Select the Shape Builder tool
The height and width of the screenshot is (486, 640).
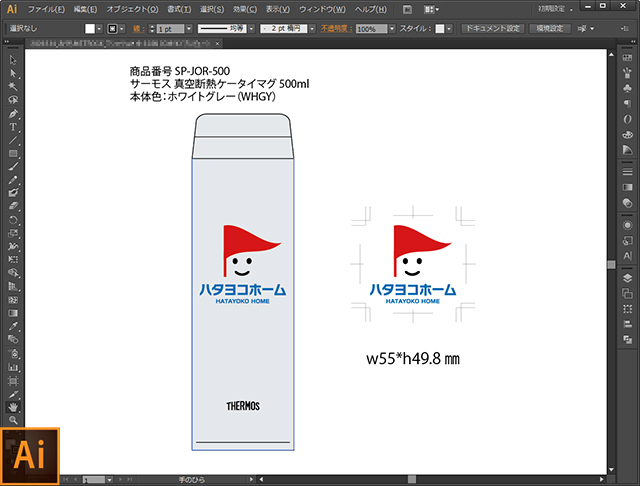tap(13, 273)
